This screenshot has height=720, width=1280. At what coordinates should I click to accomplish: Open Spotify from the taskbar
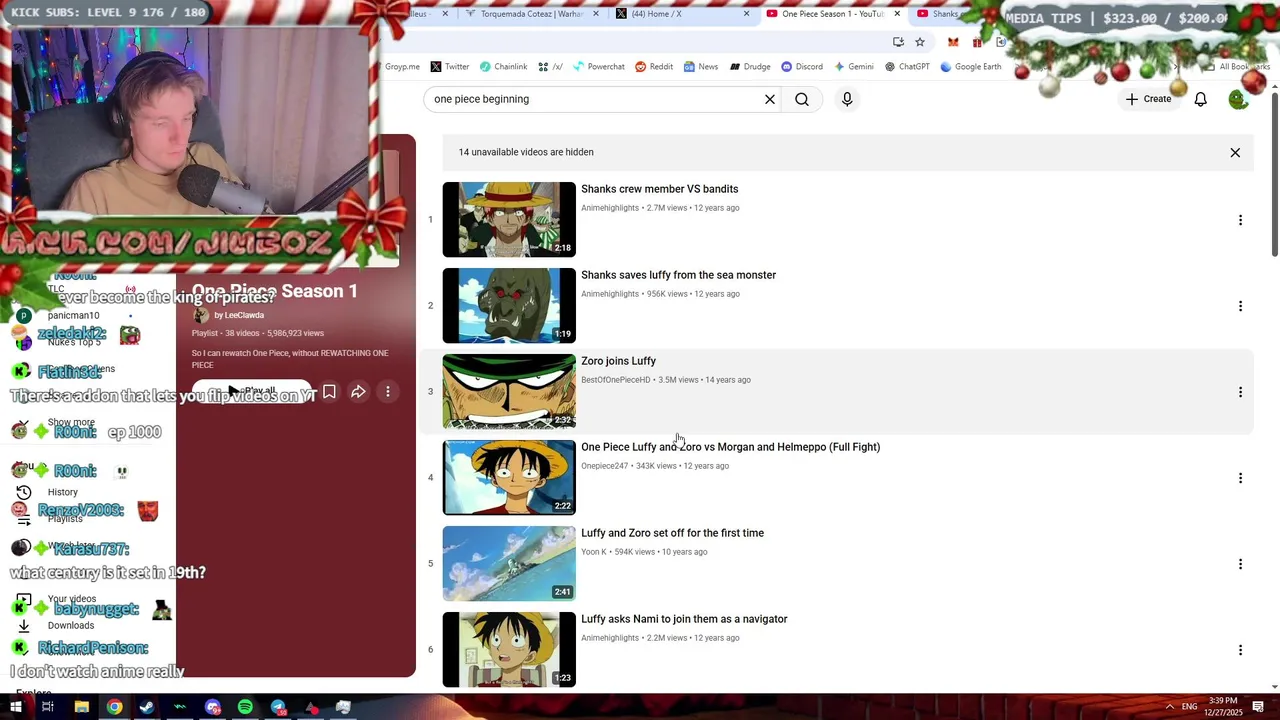pyautogui.click(x=245, y=707)
